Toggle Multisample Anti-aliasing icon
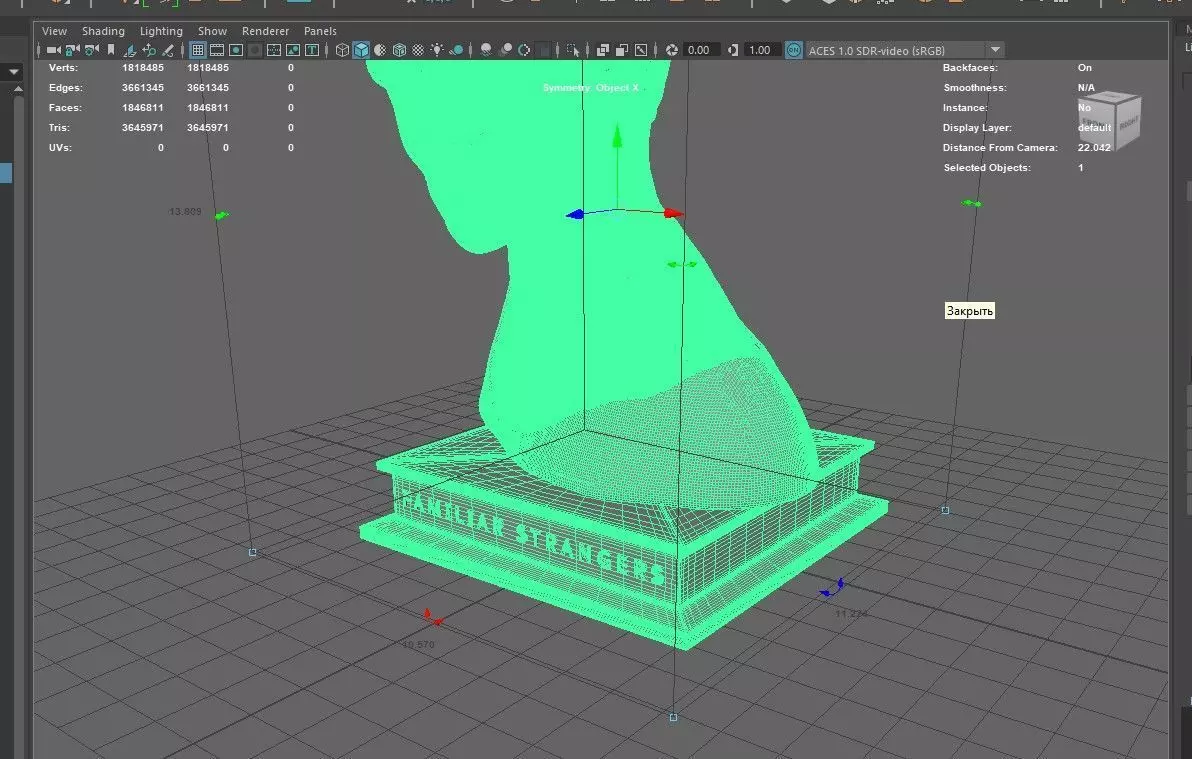1192x759 pixels. [x=524, y=50]
